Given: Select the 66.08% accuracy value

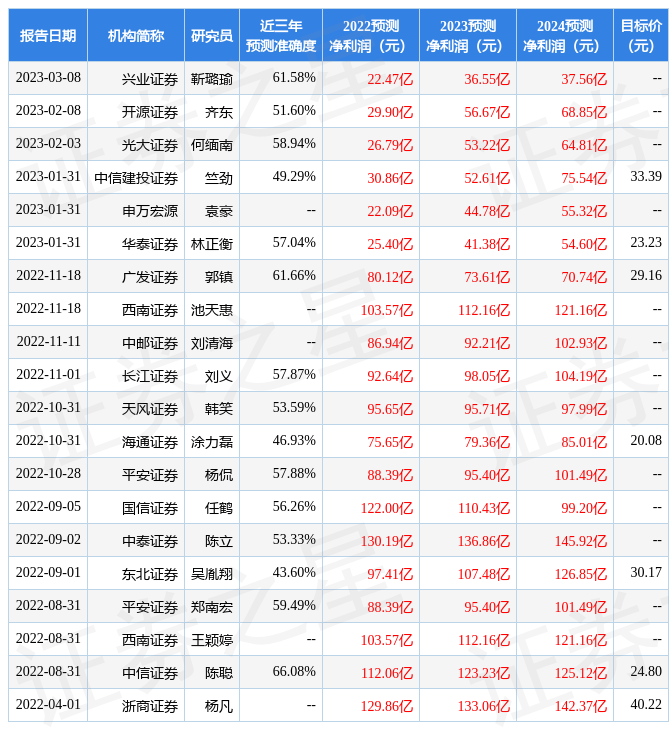Looking at the screenshot, I should click(294, 671).
